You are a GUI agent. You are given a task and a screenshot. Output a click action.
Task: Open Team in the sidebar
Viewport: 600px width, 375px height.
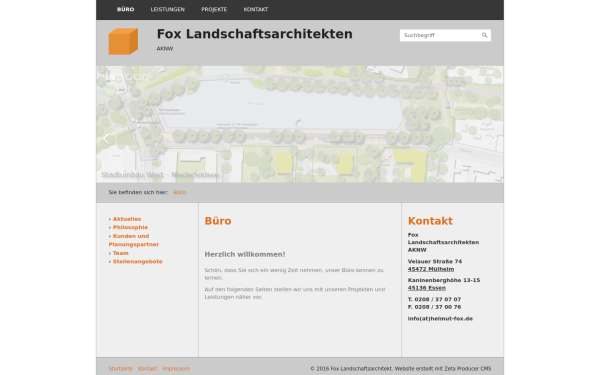(121, 253)
